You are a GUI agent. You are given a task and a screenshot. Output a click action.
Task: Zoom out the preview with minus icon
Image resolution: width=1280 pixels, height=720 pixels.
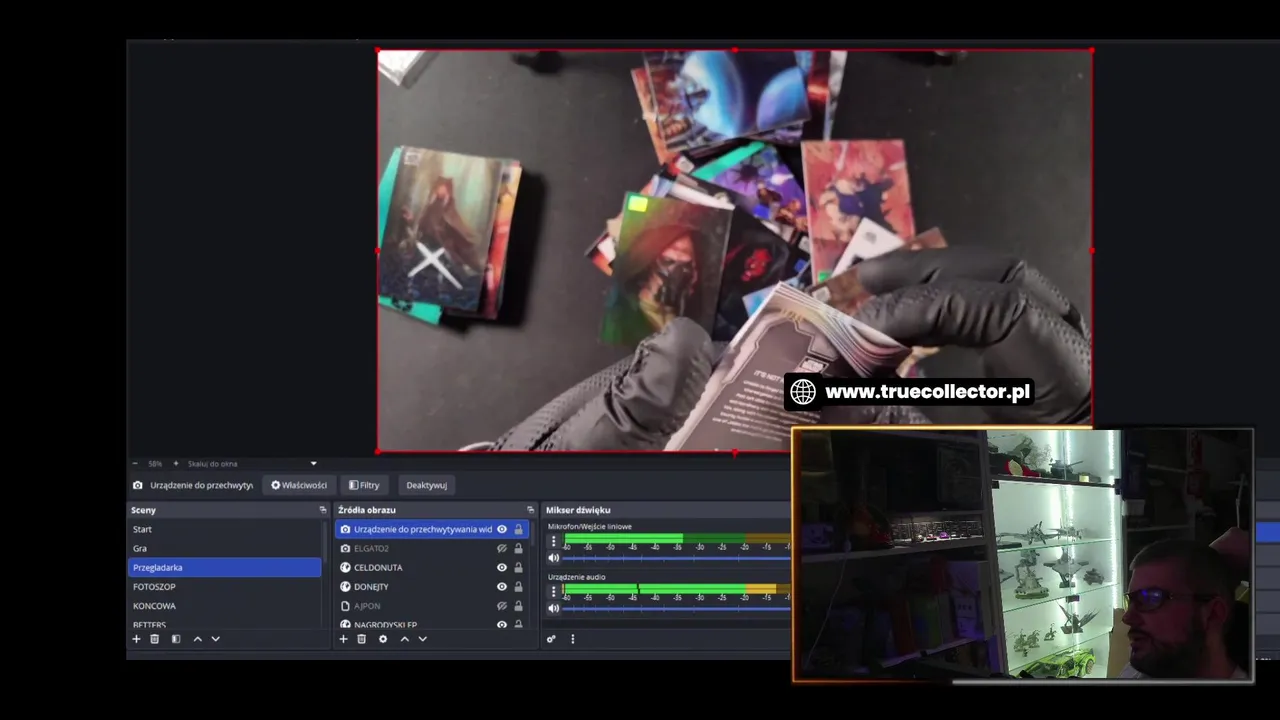click(135, 463)
